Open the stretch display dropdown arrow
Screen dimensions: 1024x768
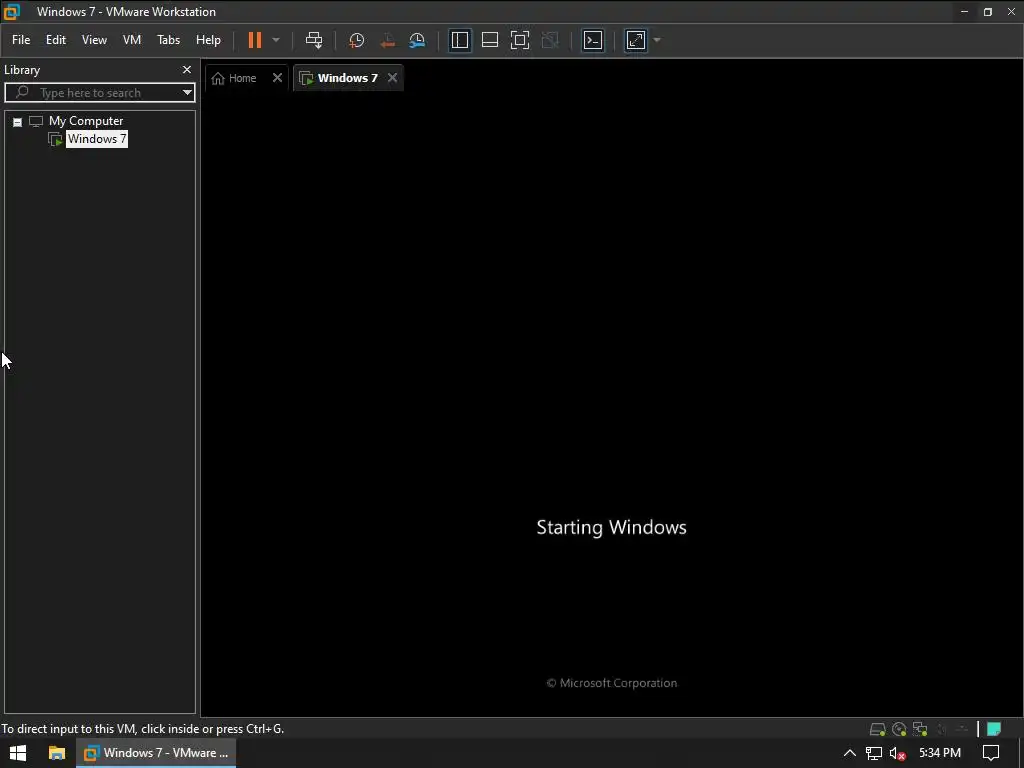[657, 40]
